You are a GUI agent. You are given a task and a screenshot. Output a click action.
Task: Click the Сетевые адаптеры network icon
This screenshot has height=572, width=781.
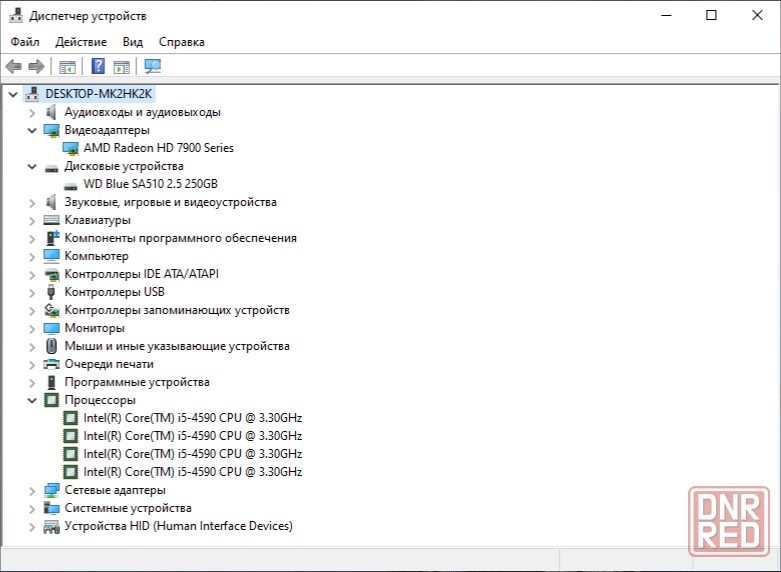(51, 490)
